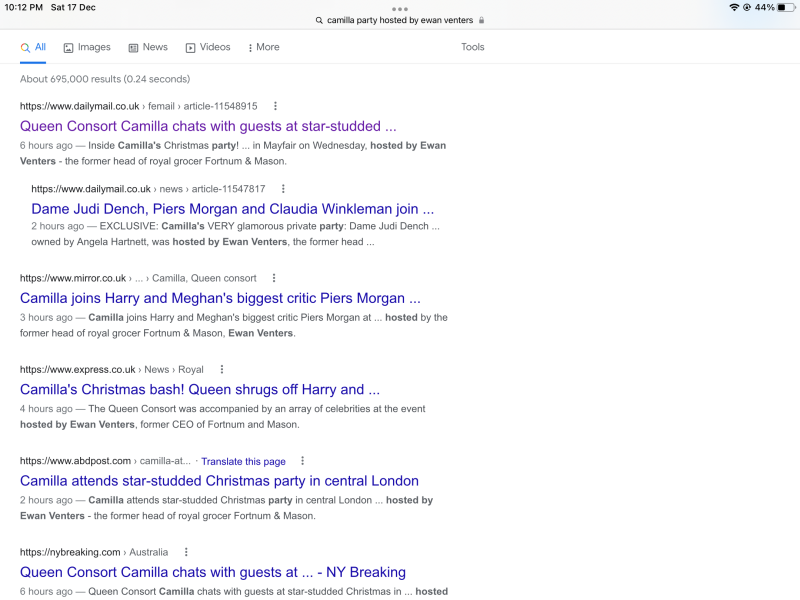Tap the 'Sat 17 Dec' date in status bar

[73, 8]
